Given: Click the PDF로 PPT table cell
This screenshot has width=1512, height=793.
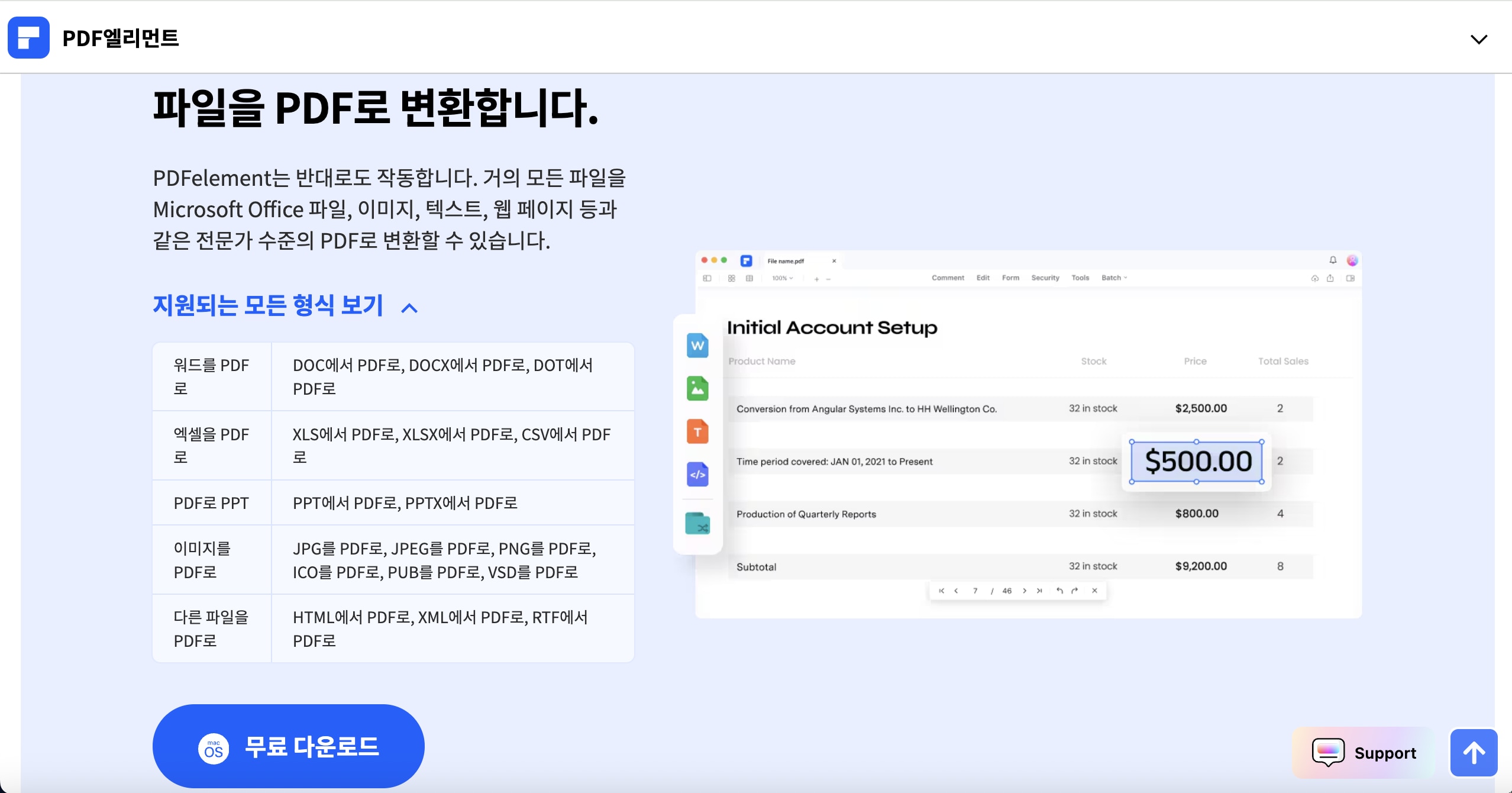Looking at the screenshot, I should coord(212,503).
